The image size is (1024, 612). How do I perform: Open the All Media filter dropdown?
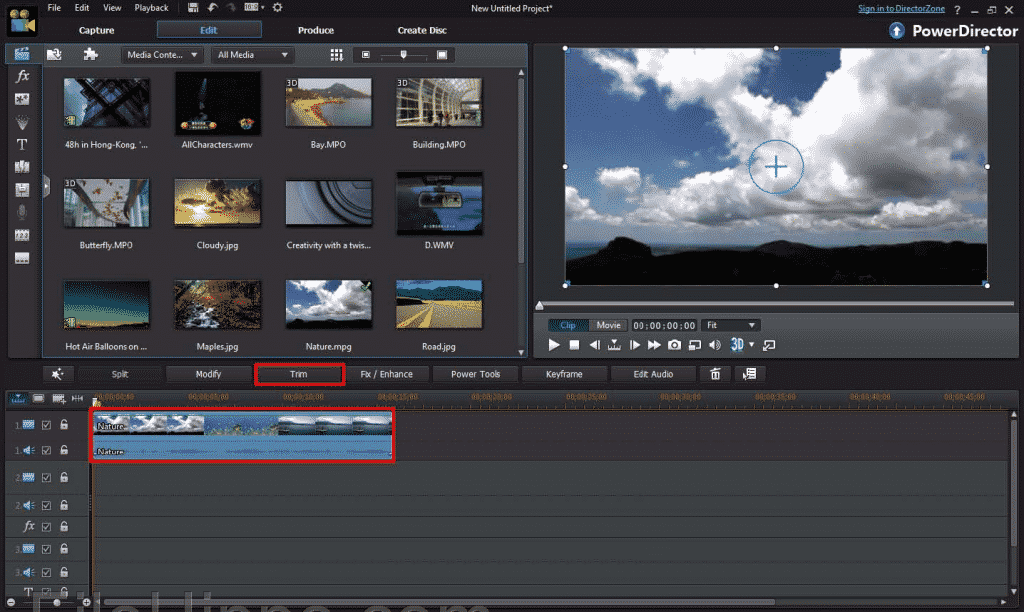coord(252,55)
